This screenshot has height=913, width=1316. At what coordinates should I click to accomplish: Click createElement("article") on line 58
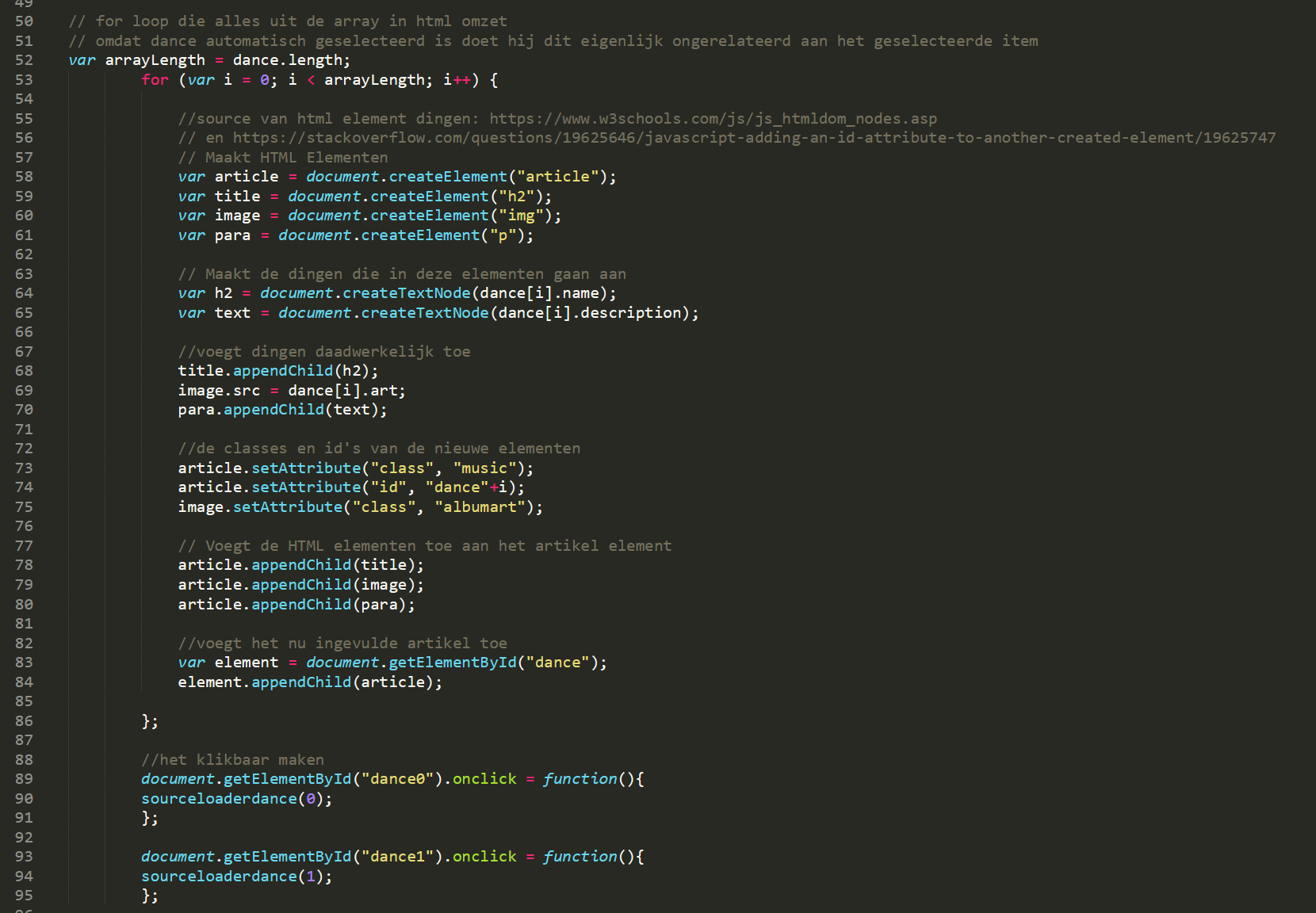pyautogui.click(x=498, y=177)
